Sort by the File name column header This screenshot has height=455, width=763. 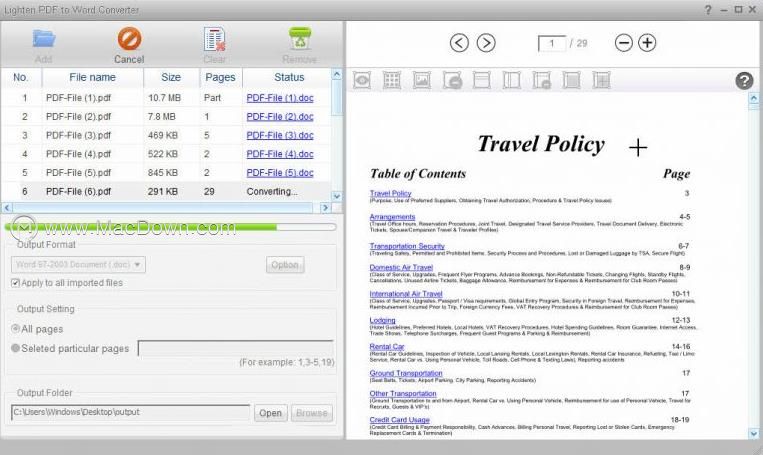point(92,77)
